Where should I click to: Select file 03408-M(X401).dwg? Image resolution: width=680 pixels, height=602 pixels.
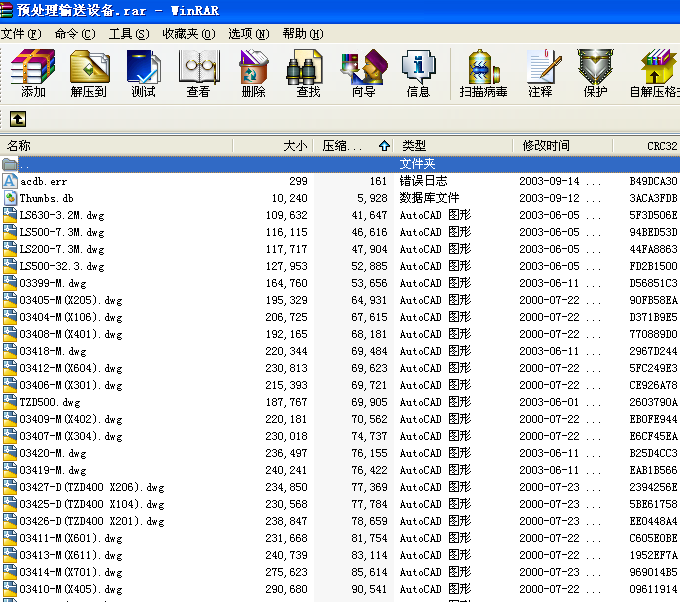point(71,334)
